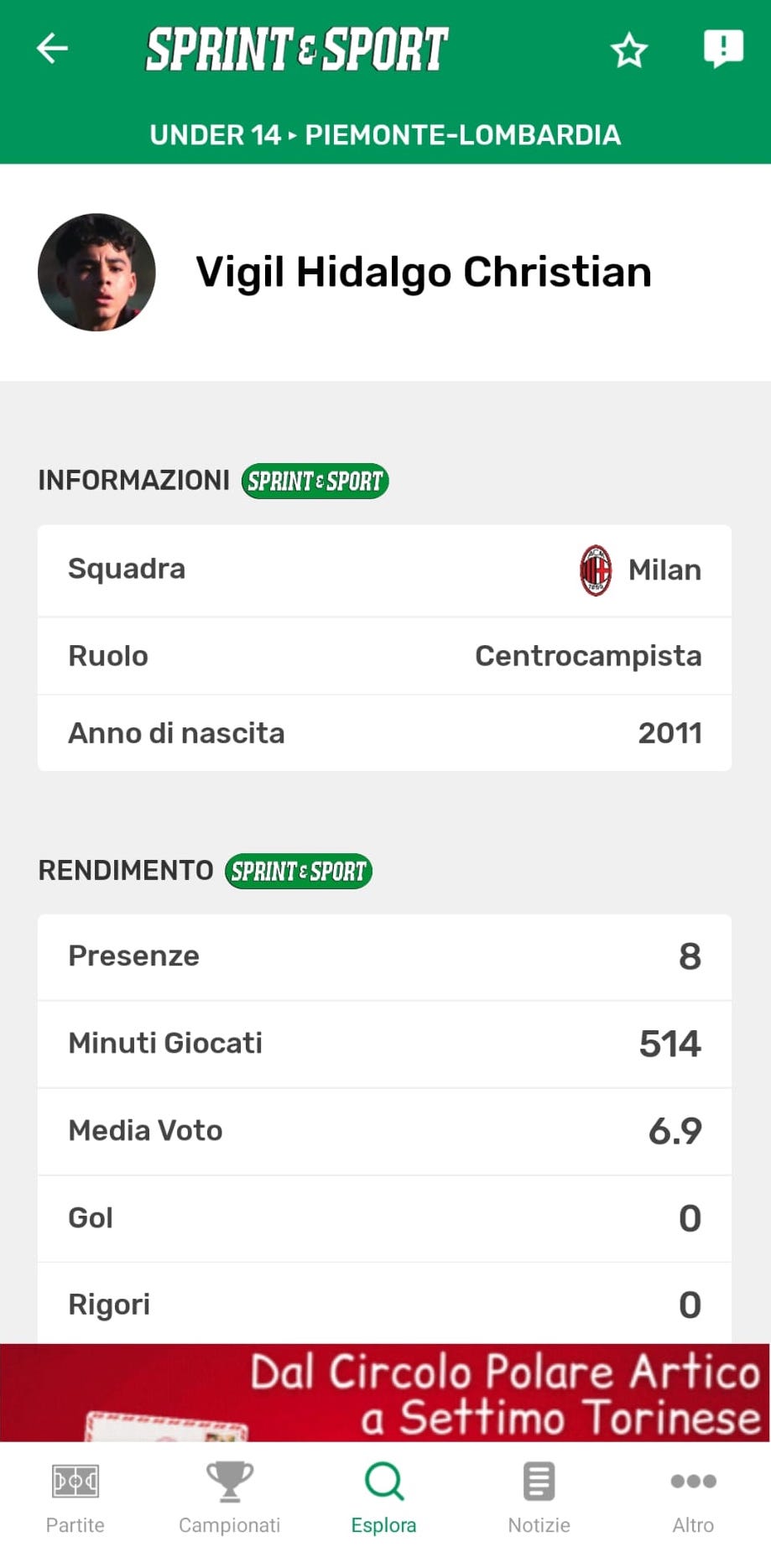Tap the back arrow icon

(x=52, y=49)
